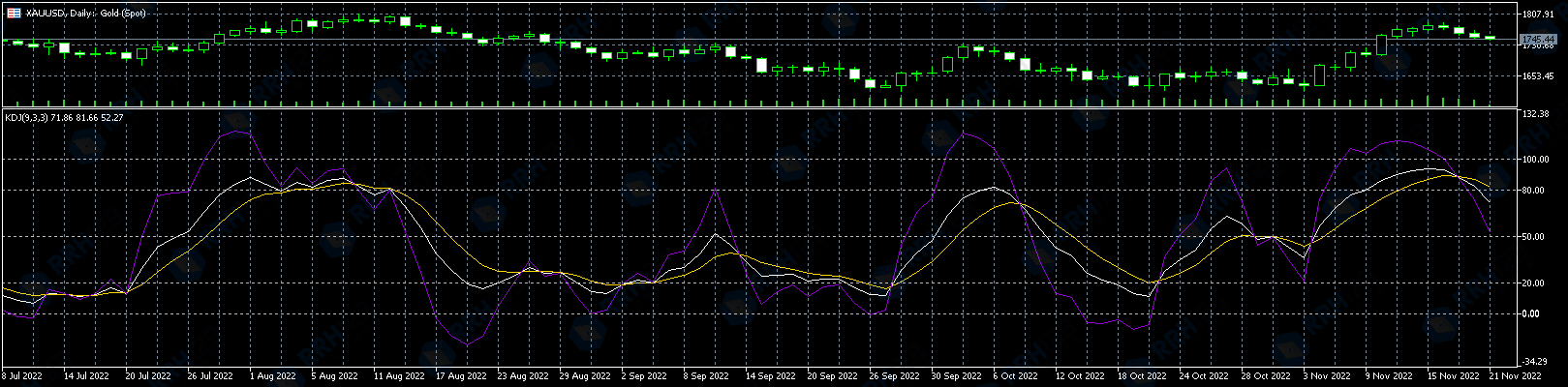Screen dimensions: 1568x387
Task: Click the 1653.45 price scale label
Action: pyautogui.click(x=1538, y=75)
